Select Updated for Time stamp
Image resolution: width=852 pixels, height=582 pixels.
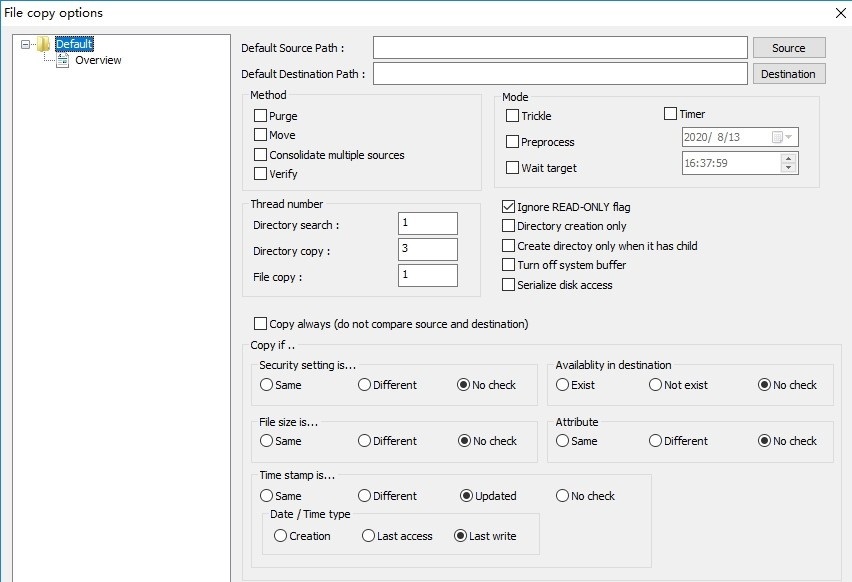[466, 496]
